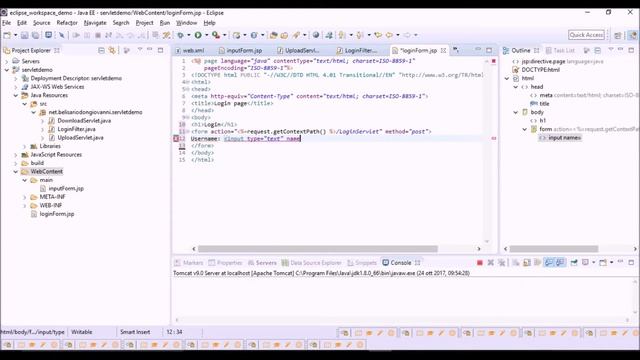The width and height of the screenshot is (640, 360).
Task: Open the Project Explorer view menu
Action: point(140,50)
